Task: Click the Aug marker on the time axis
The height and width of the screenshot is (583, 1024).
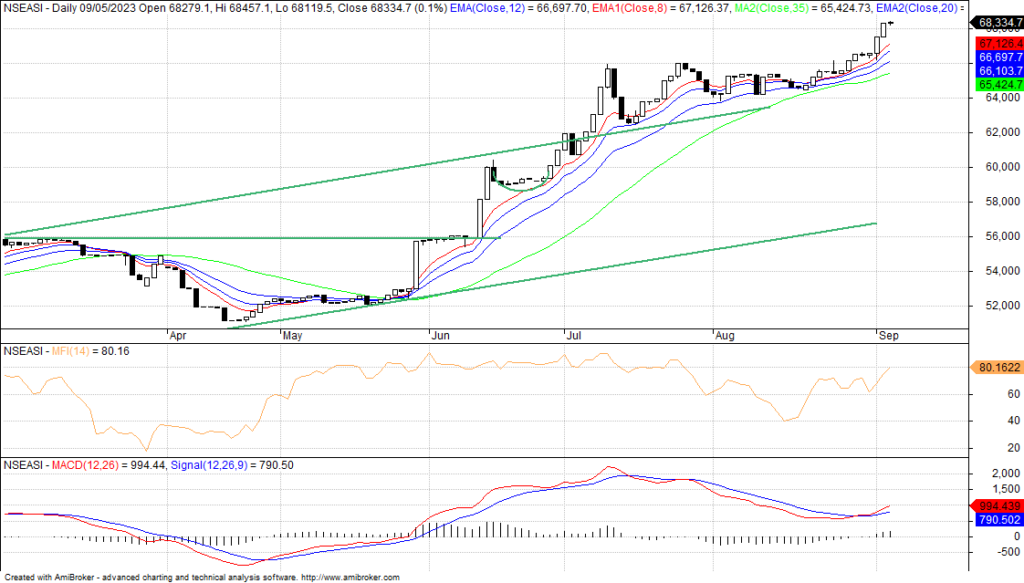Action: (x=726, y=337)
